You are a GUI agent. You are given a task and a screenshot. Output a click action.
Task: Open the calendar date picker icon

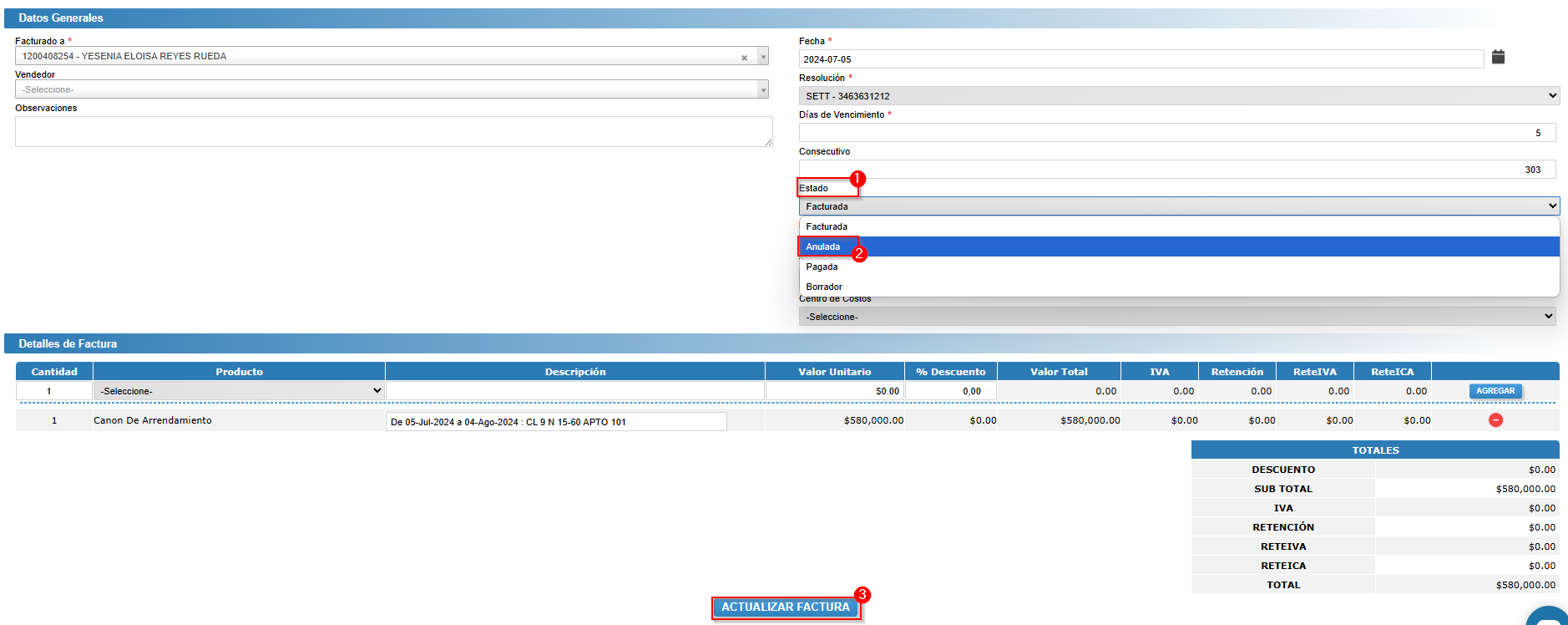1498,57
